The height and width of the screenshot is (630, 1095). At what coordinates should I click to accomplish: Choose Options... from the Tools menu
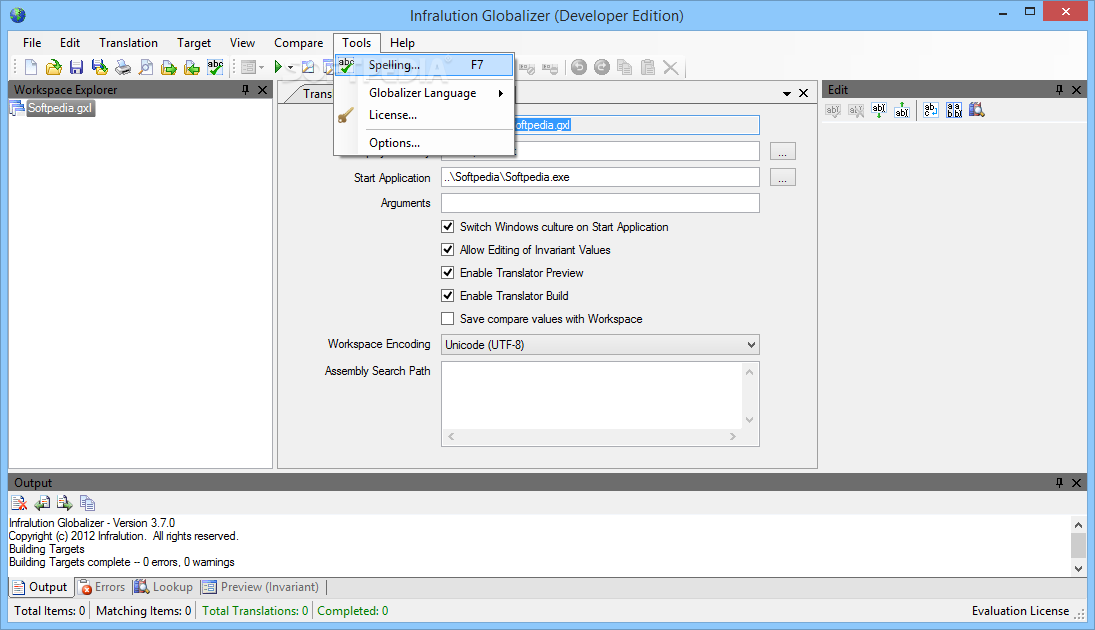425,143
